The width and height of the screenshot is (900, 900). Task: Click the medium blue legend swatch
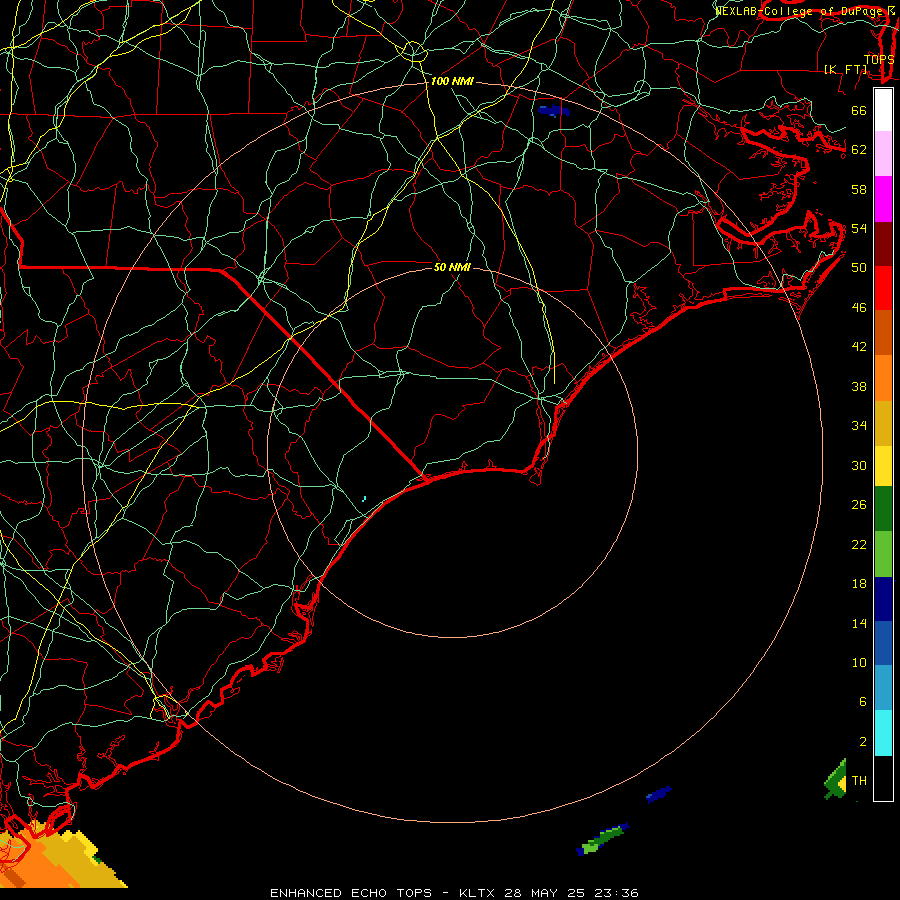(x=883, y=643)
